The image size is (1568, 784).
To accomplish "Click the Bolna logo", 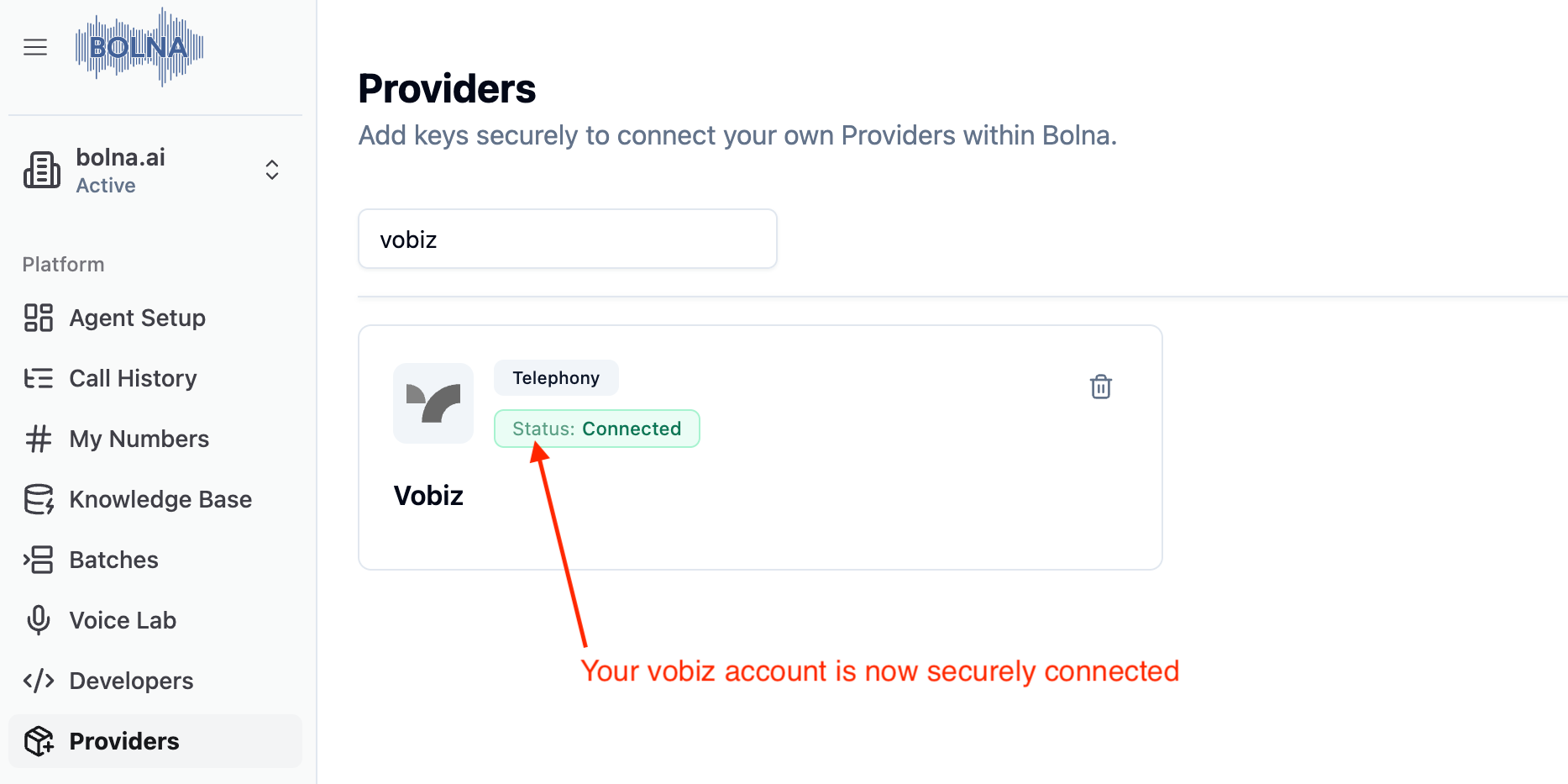I will 139,46.
